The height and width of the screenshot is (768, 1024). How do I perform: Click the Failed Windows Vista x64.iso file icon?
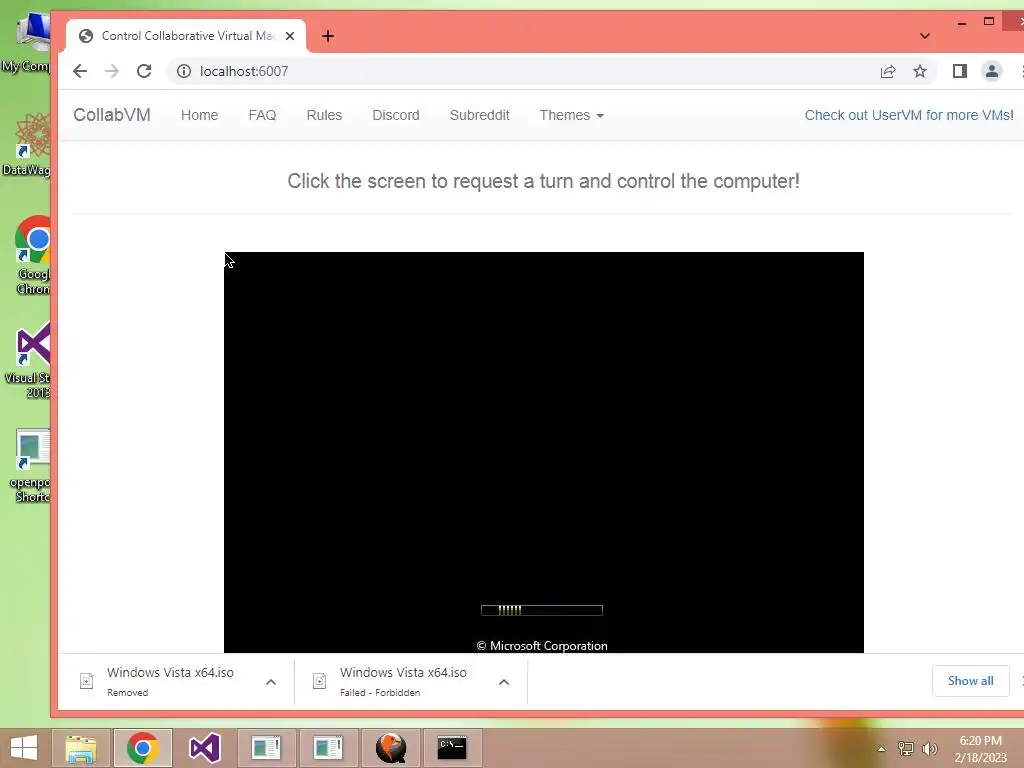tap(319, 681)
